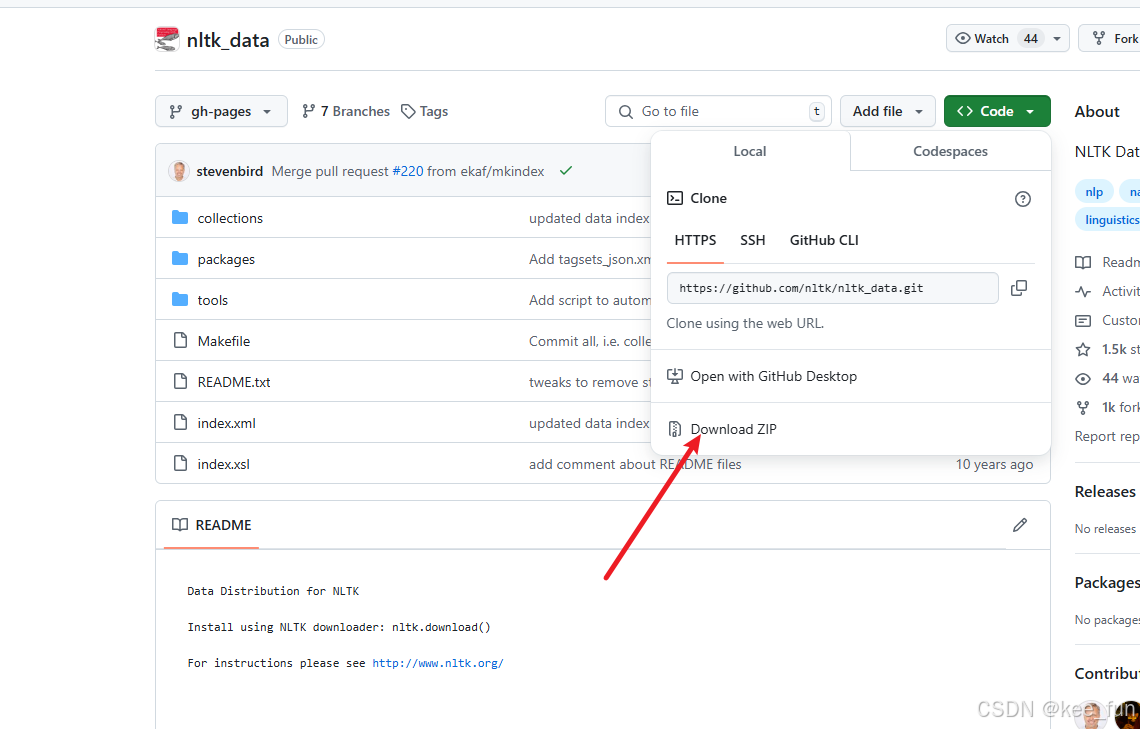Open the Watch options dropdown arrow

point(1057,39)
